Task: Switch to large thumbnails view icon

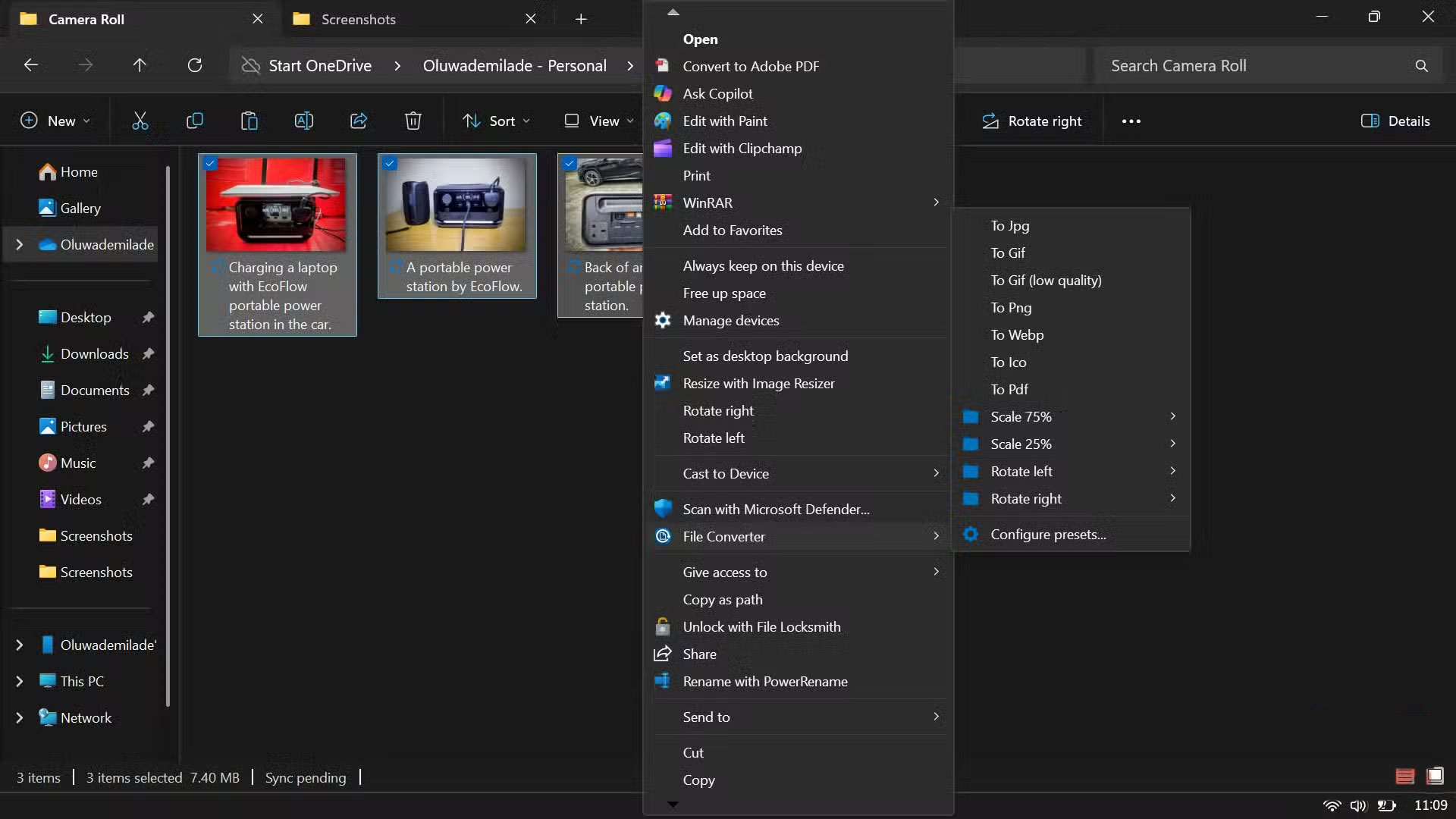Action: click(x=1435, y=776)
